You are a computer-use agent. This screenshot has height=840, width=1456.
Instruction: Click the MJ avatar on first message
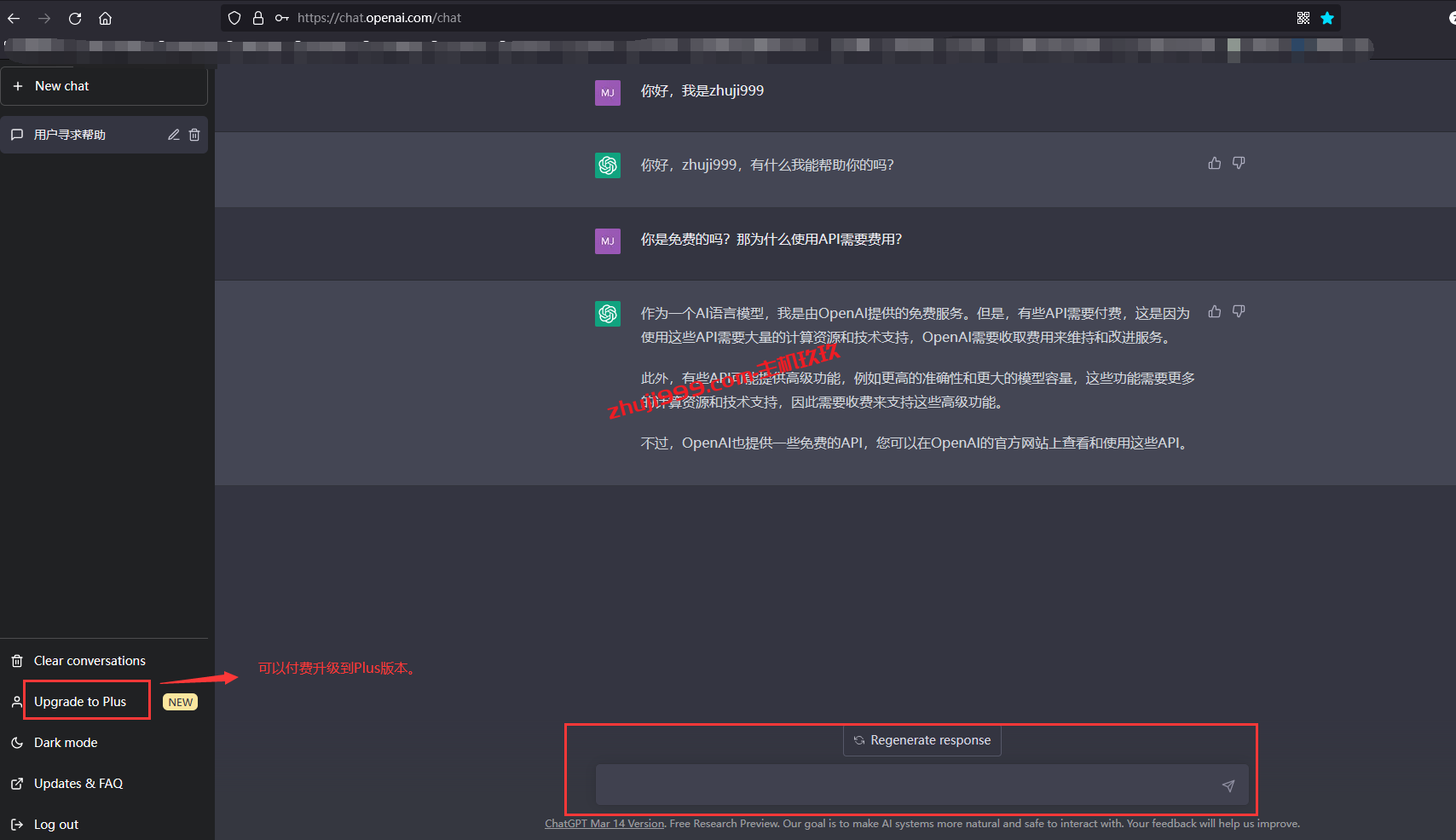click(608, 93)
